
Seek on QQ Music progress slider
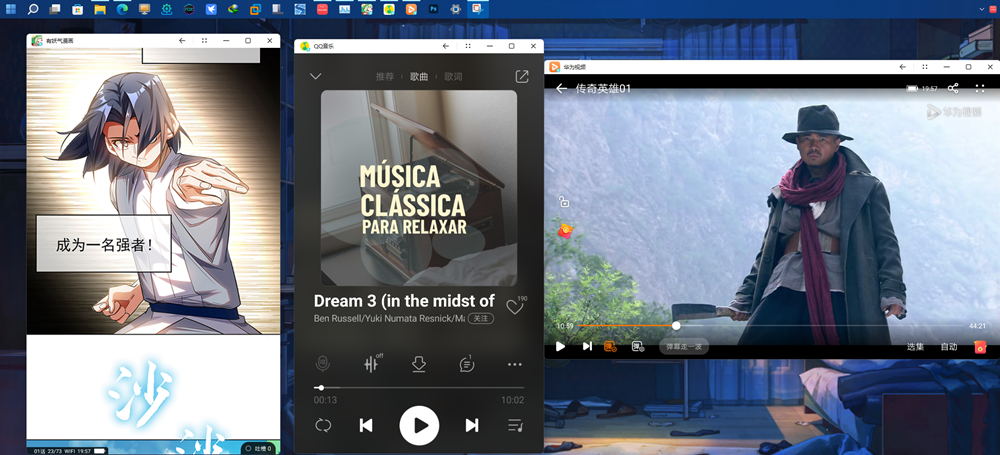[x=419, y=387]
